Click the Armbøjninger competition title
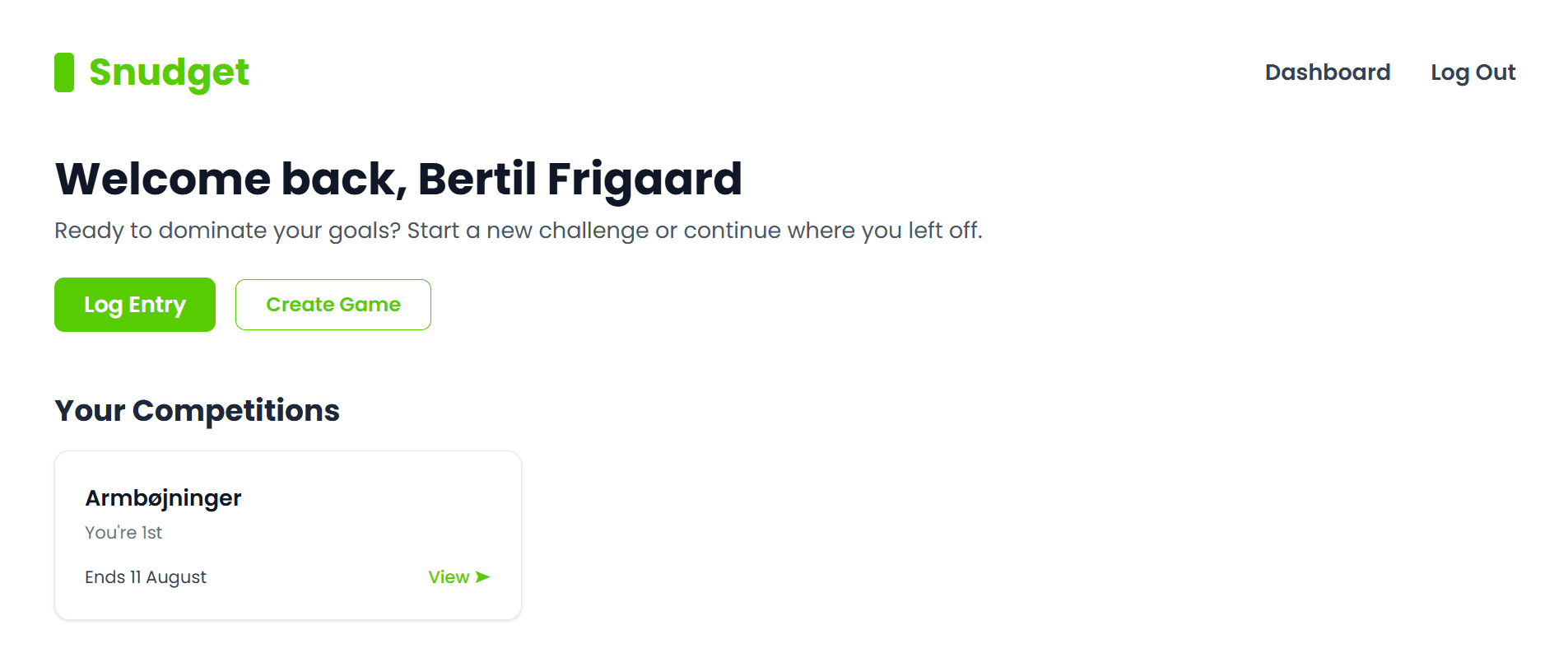Image resolution: width=1568 pixels, height=672 pixels. coord(163,498)
